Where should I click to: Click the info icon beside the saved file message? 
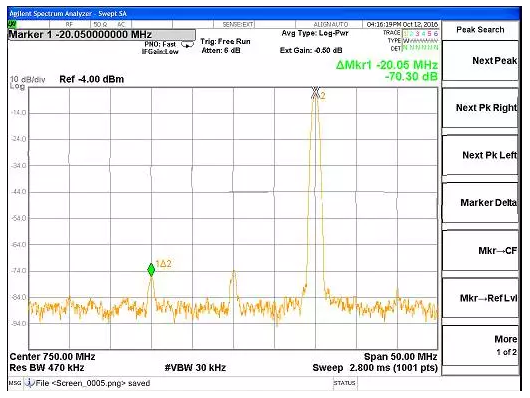tap(30, 383)
